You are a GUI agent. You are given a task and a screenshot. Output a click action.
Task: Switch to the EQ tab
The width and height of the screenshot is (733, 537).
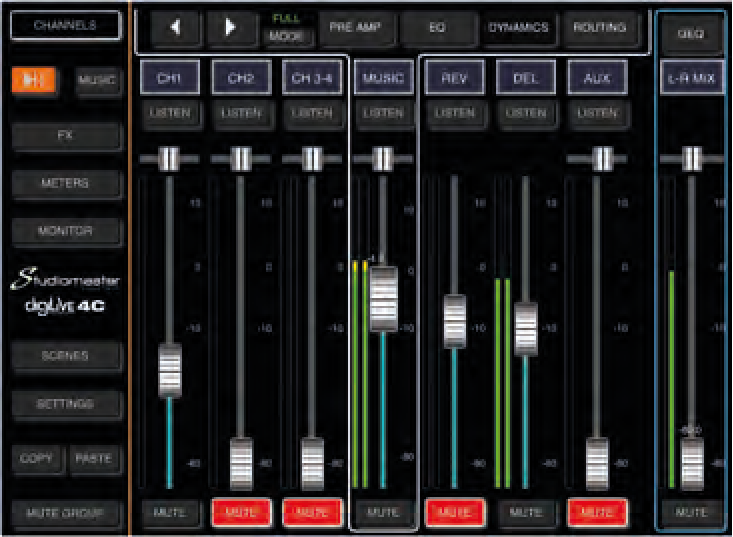point(438,28)
